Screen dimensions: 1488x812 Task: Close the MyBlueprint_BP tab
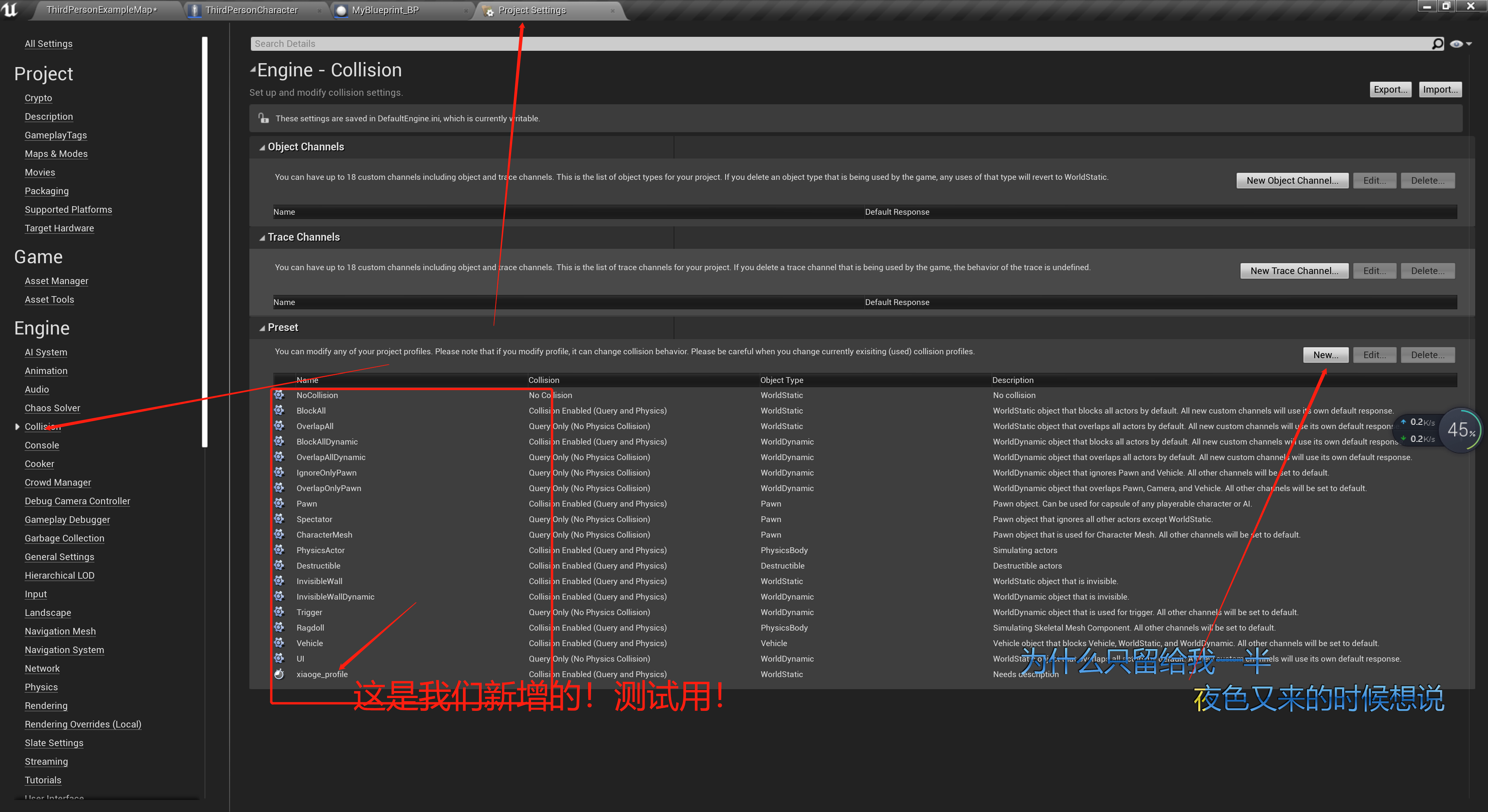tap(466, 10)
